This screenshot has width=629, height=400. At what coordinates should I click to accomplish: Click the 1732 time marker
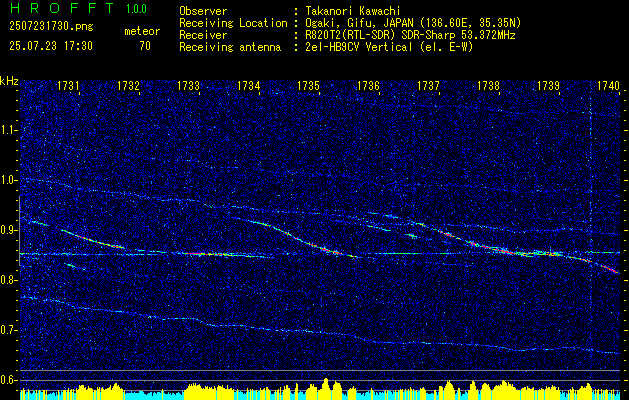click(128, 85)
